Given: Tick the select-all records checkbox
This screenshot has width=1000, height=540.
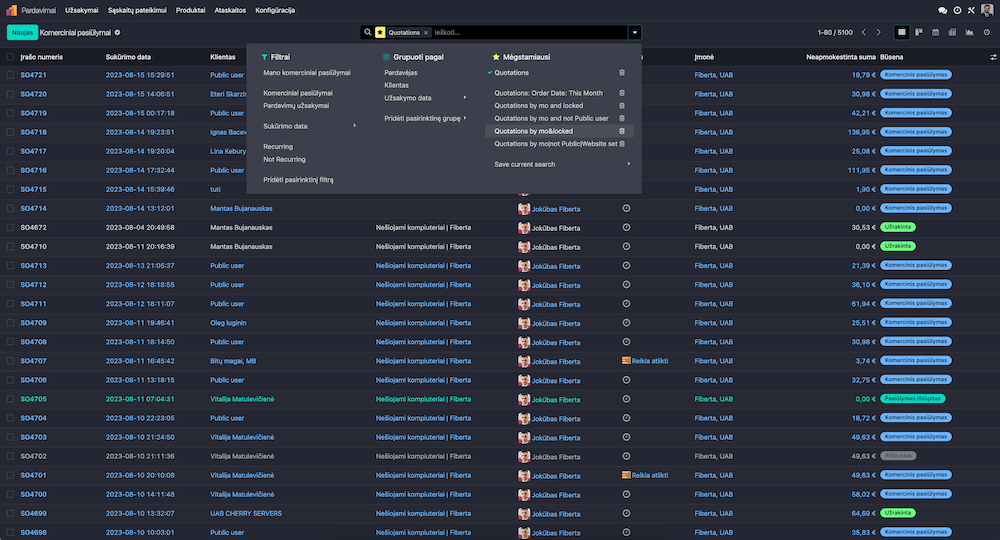Looking at the screenshot, I should coord(10,57).
